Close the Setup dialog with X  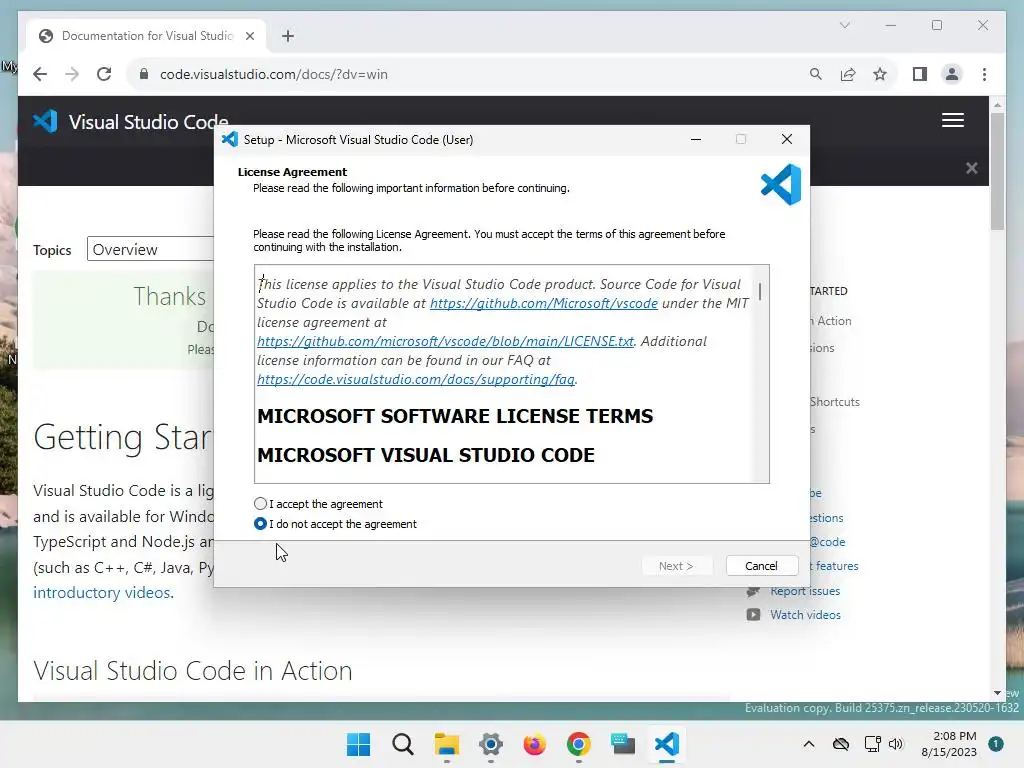(787, 139)
